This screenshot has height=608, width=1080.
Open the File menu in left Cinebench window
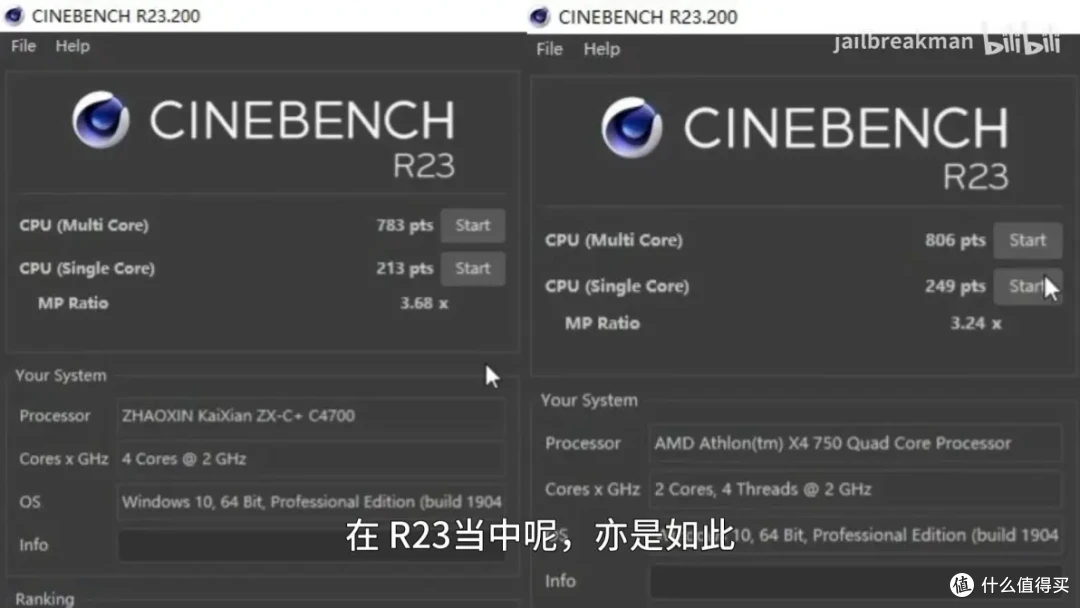pyautogui.click(x=23, y=46)
